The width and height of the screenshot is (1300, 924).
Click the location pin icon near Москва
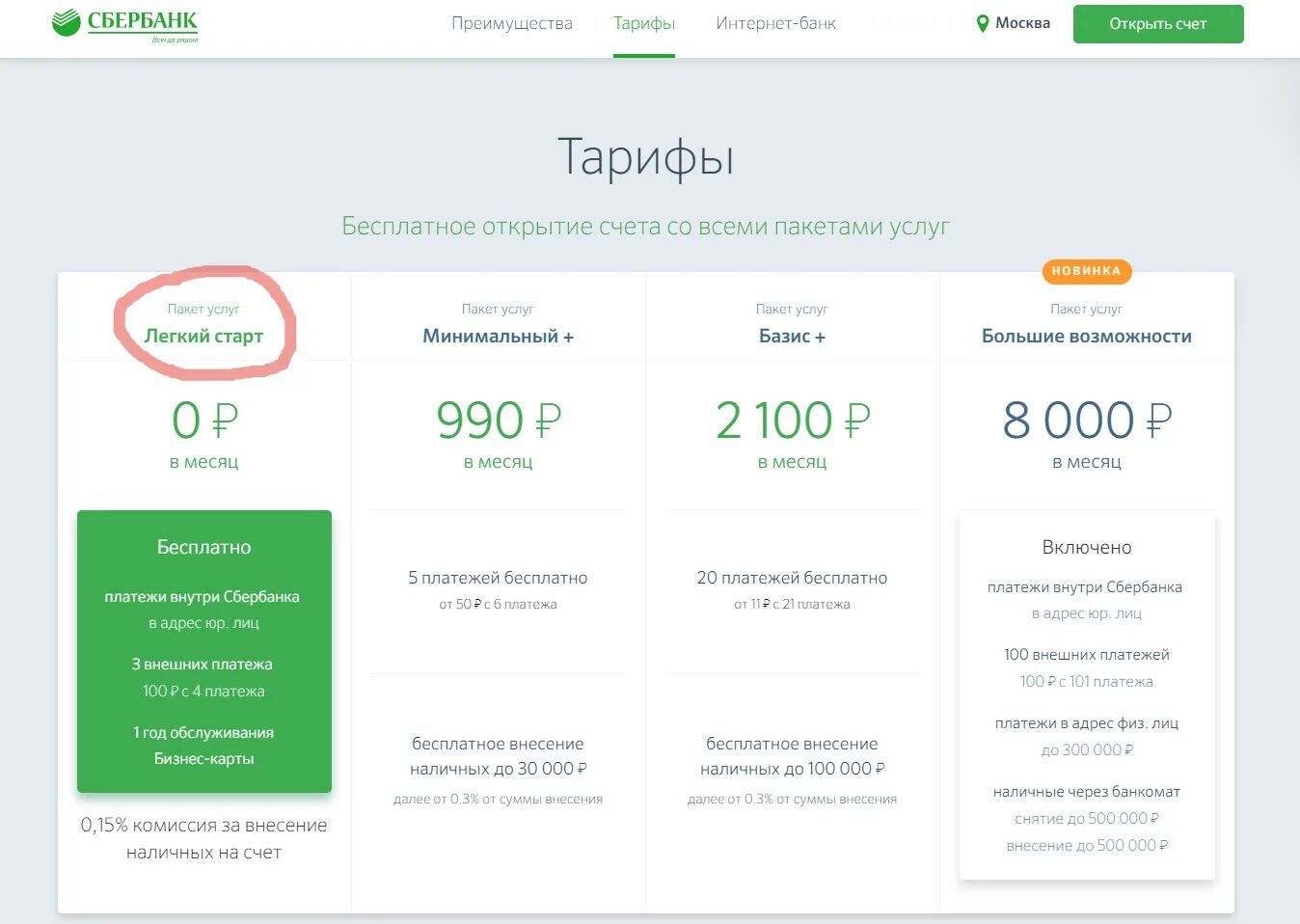(982, 22)
